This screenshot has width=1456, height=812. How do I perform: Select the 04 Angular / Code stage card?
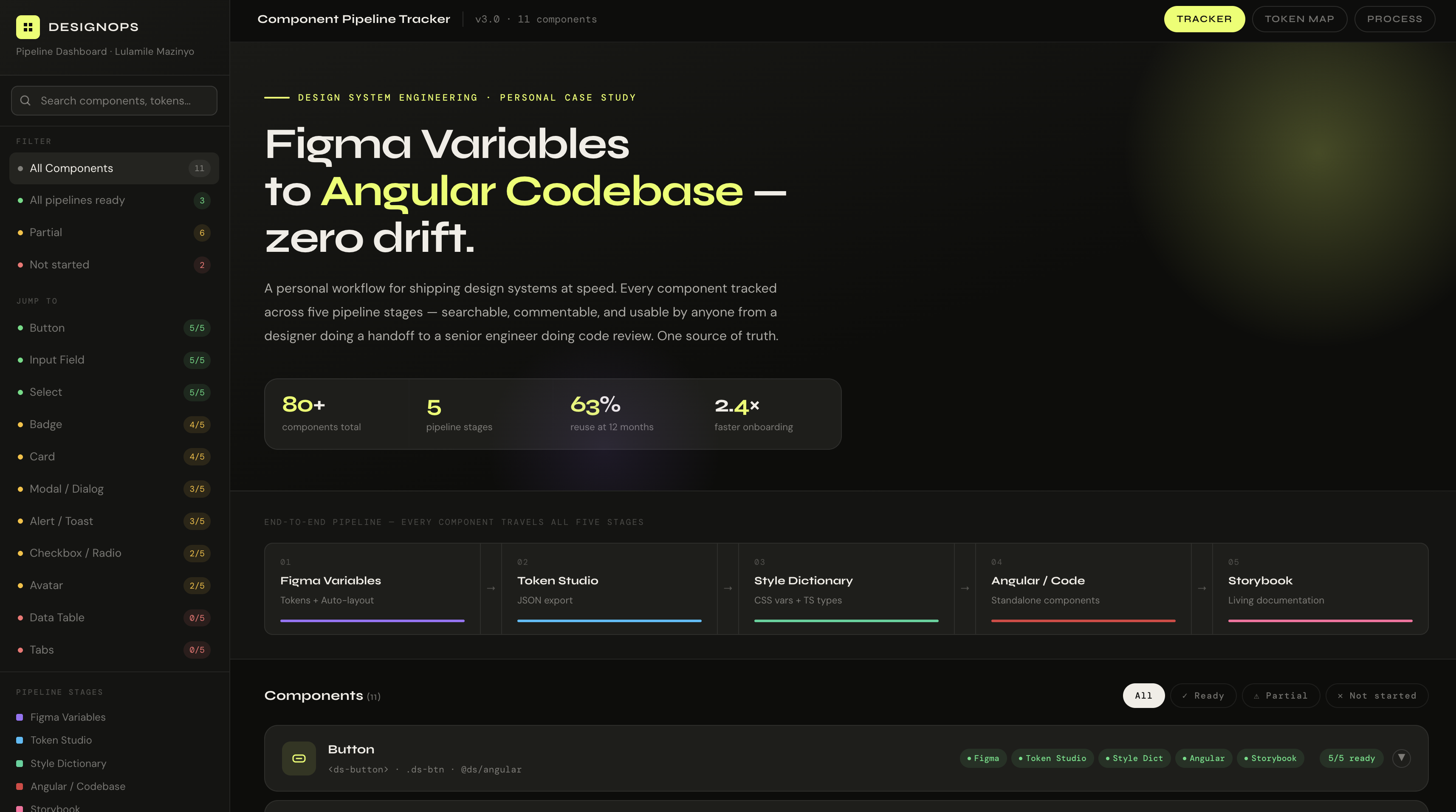1083,589
